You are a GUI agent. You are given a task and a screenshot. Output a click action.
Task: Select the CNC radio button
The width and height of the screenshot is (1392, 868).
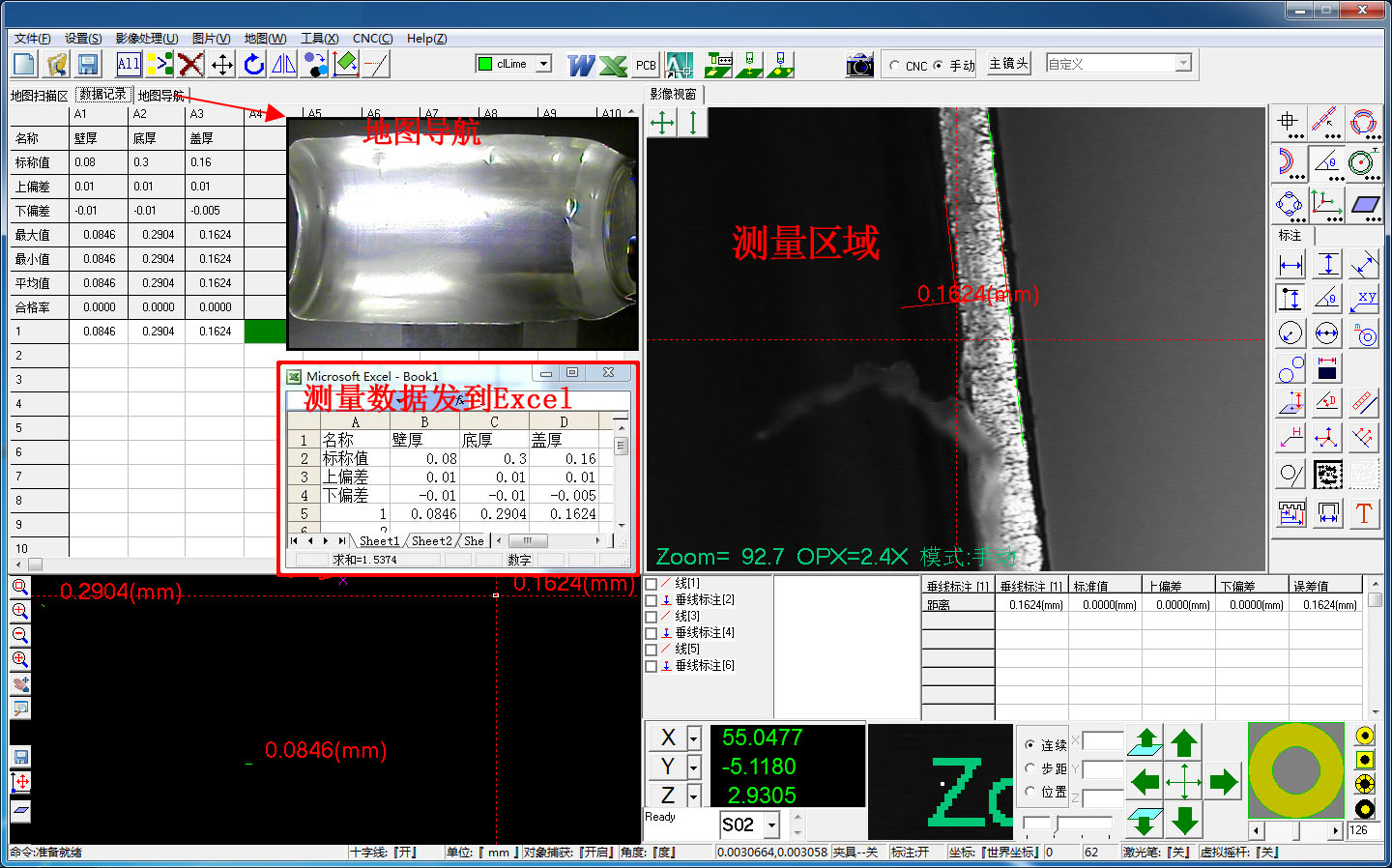pyautogui.click(x=895, y=66)
